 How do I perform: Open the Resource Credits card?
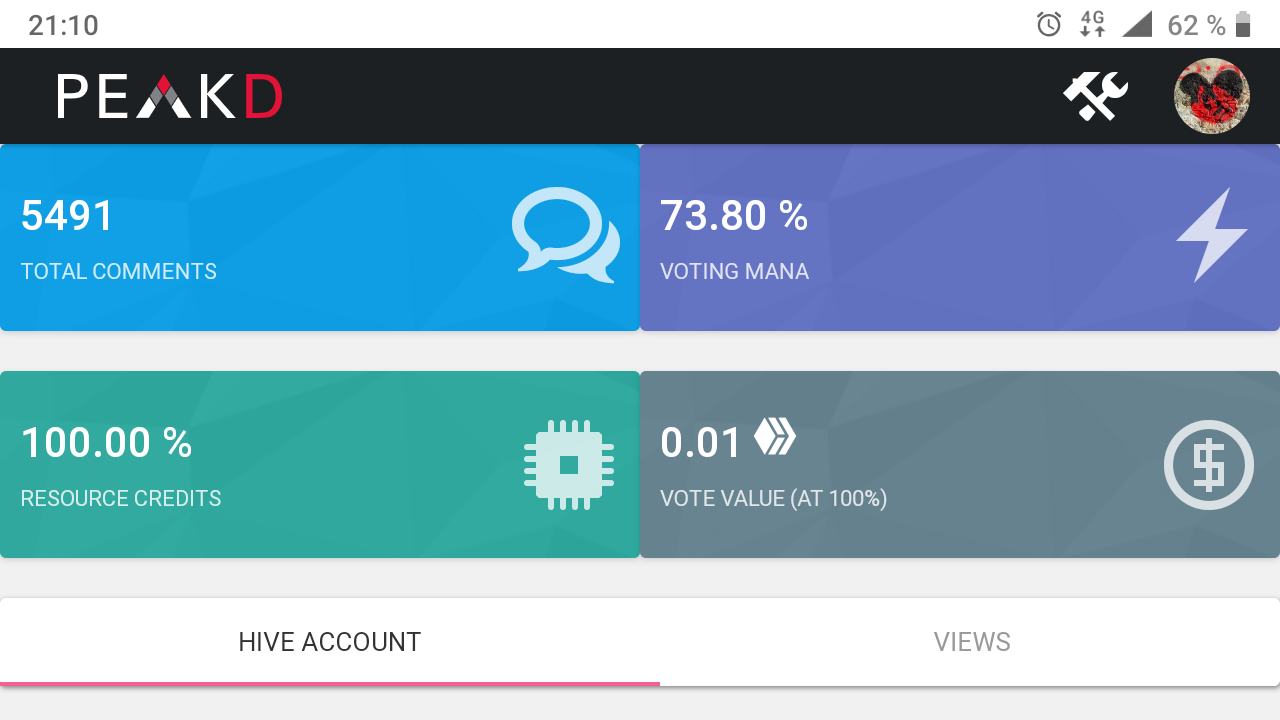tap(320, 465)
